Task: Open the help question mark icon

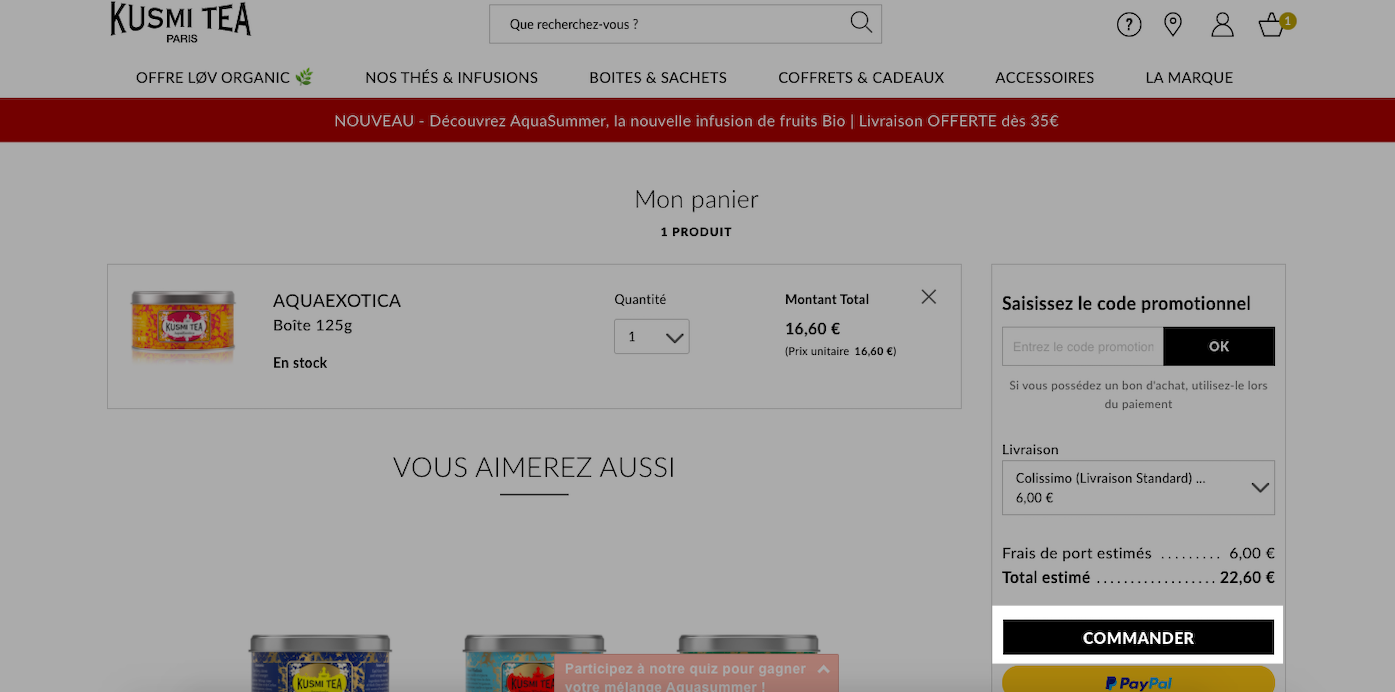Action: coord(1129,25)
